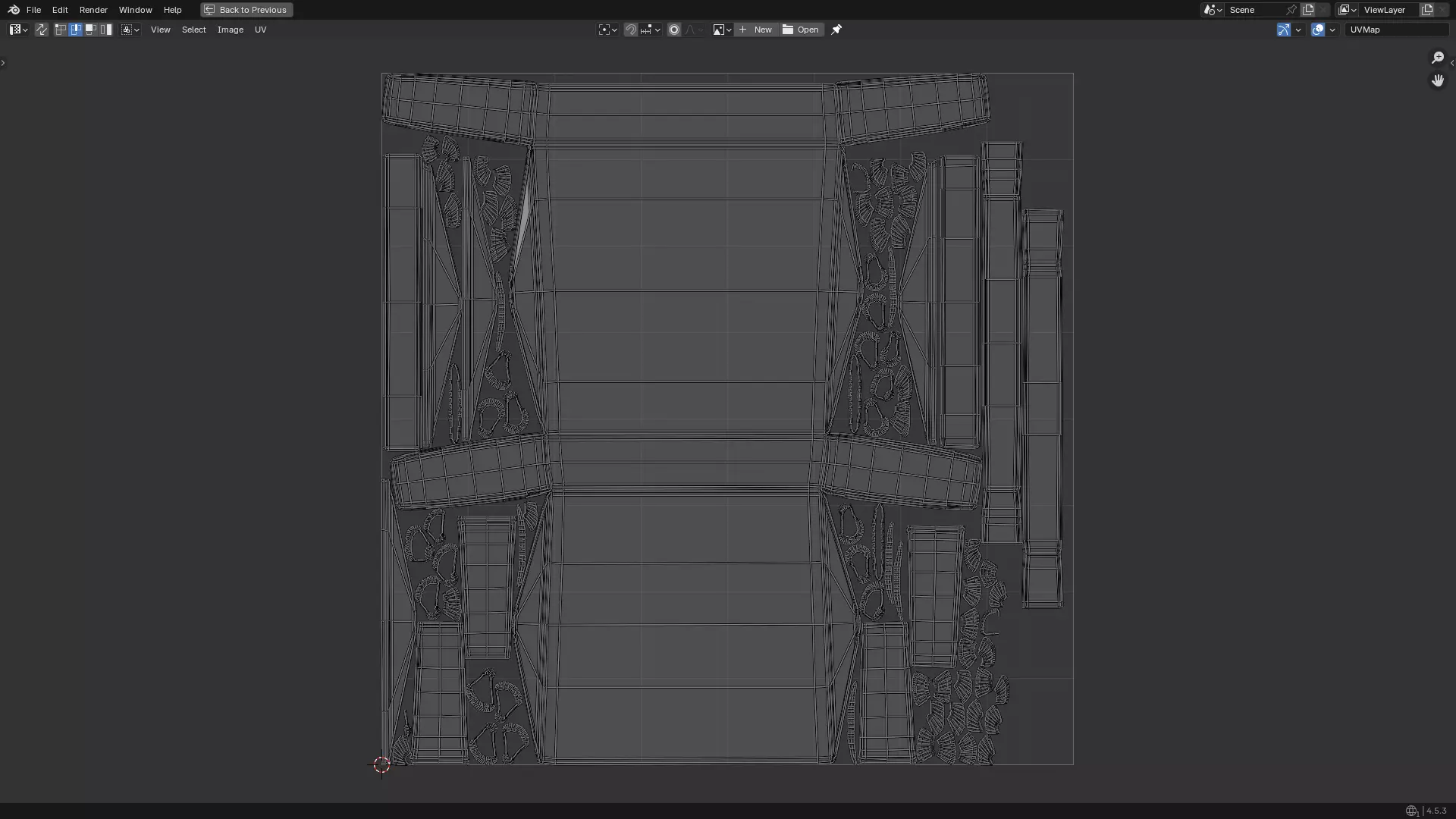Click zoom magnifier gizmo in viewport

(1438, 58)
